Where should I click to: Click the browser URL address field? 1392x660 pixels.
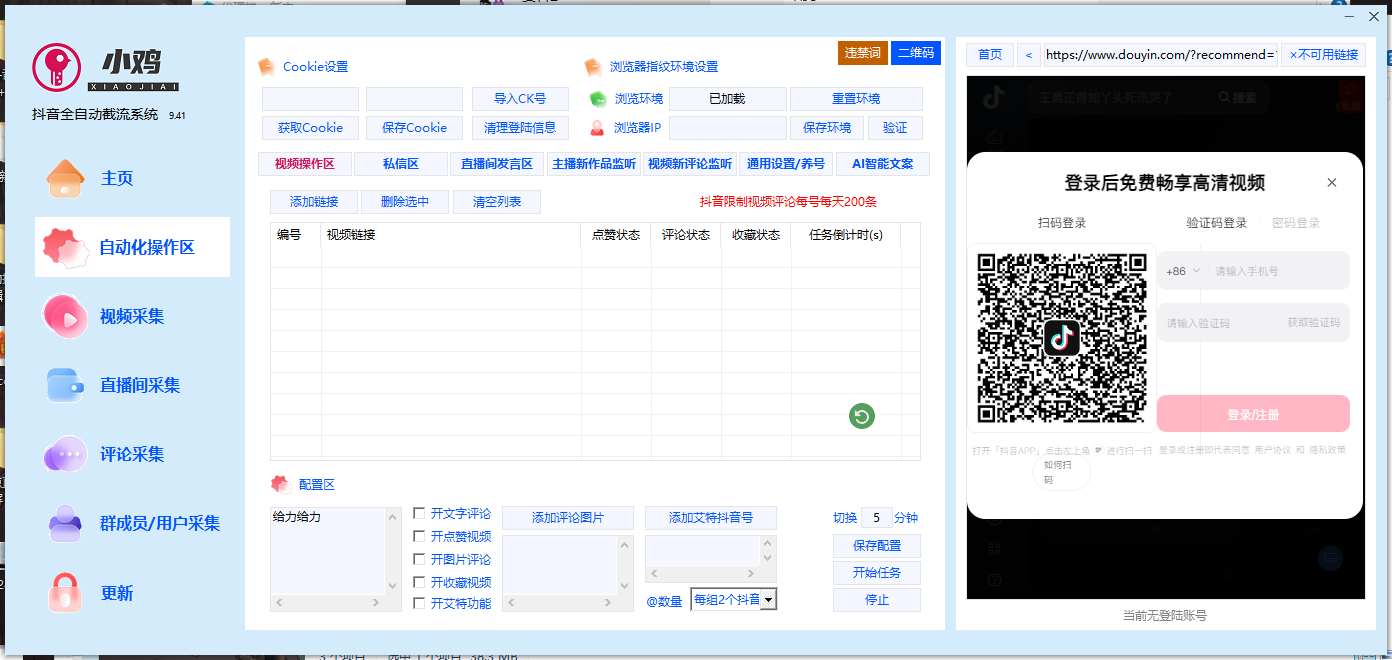click(x=1160, y=55)
